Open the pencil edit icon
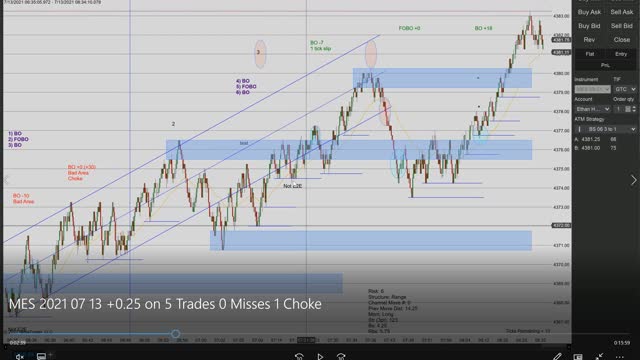Screen dimensions: 640x360 (557, 357)
